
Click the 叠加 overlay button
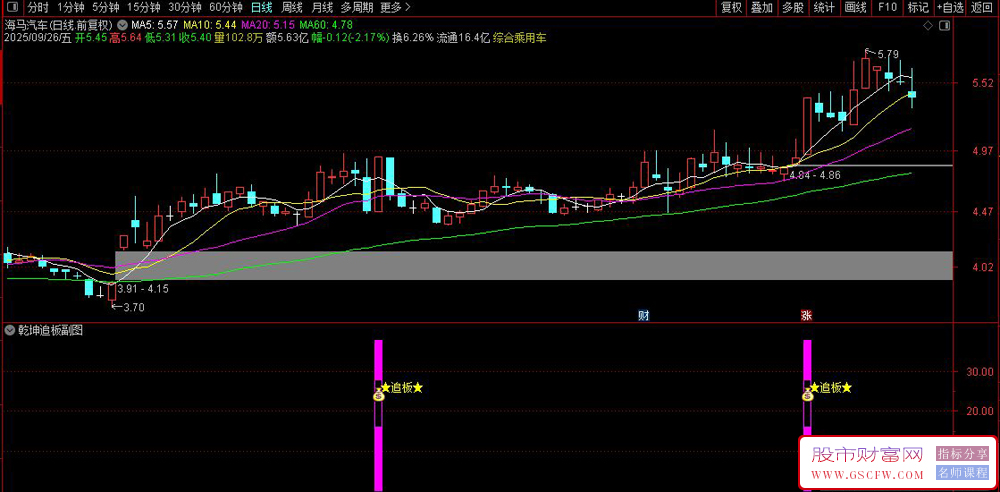762,8
